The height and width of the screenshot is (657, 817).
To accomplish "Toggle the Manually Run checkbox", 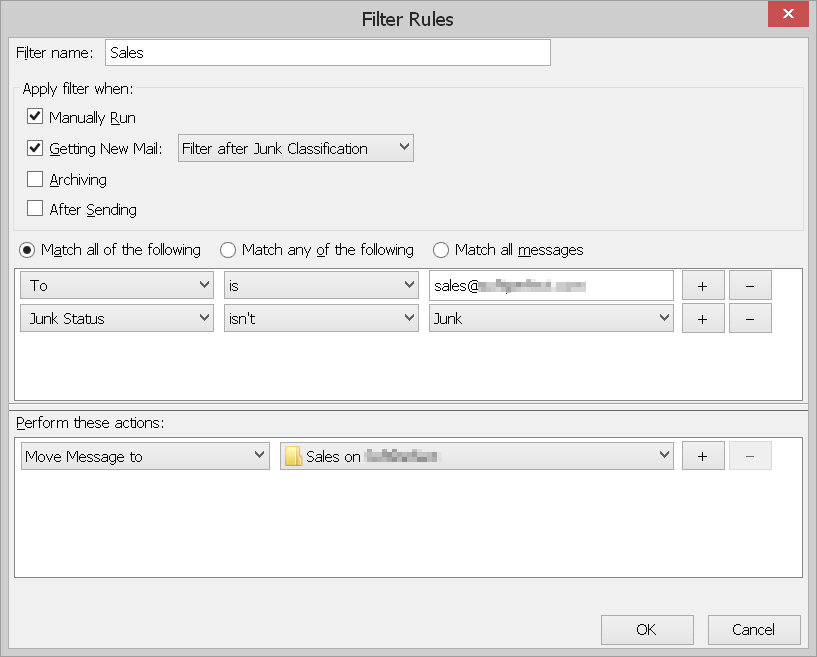I will point(35,116).
